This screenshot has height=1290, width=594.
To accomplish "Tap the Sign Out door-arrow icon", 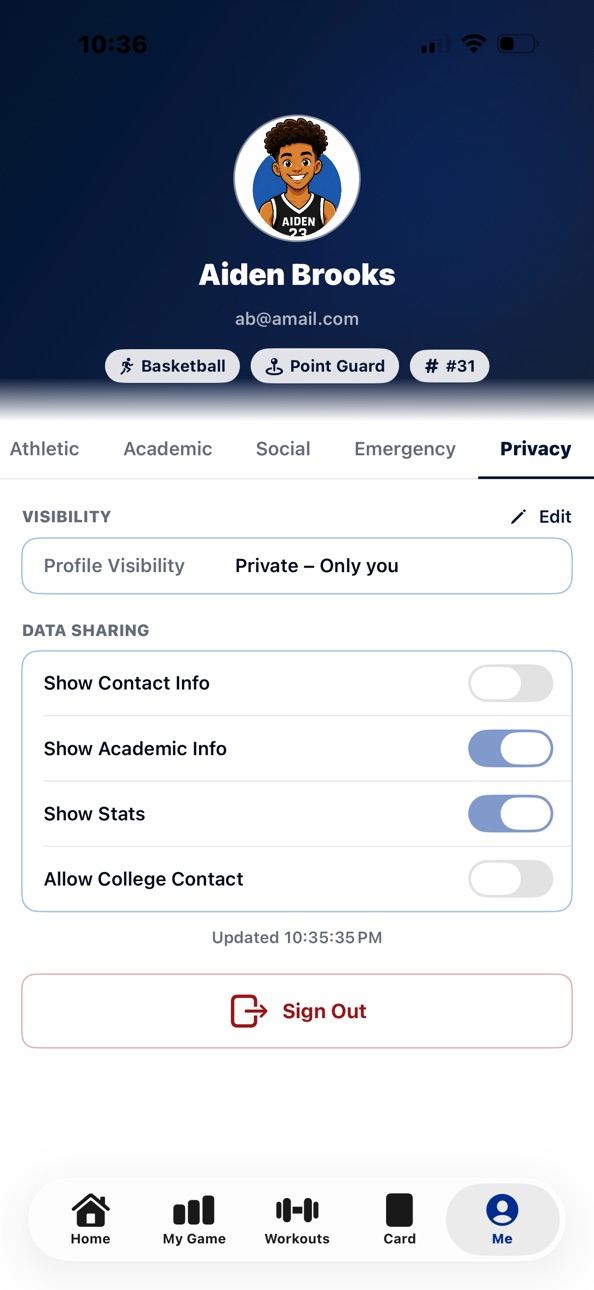I will tap(249, 1011).
